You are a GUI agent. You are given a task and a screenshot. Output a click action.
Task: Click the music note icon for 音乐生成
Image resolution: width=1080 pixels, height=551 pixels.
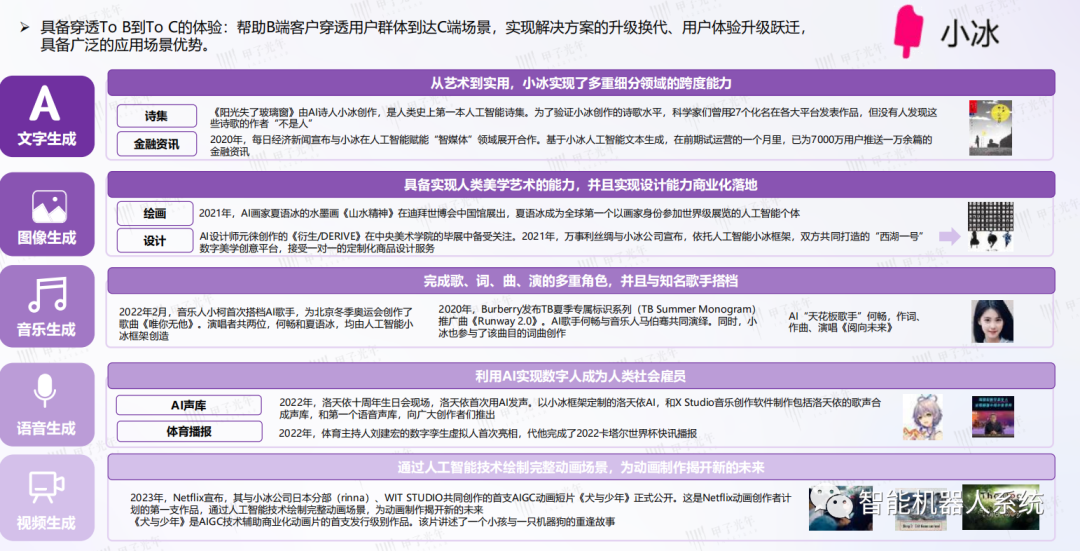click(48, 295)
